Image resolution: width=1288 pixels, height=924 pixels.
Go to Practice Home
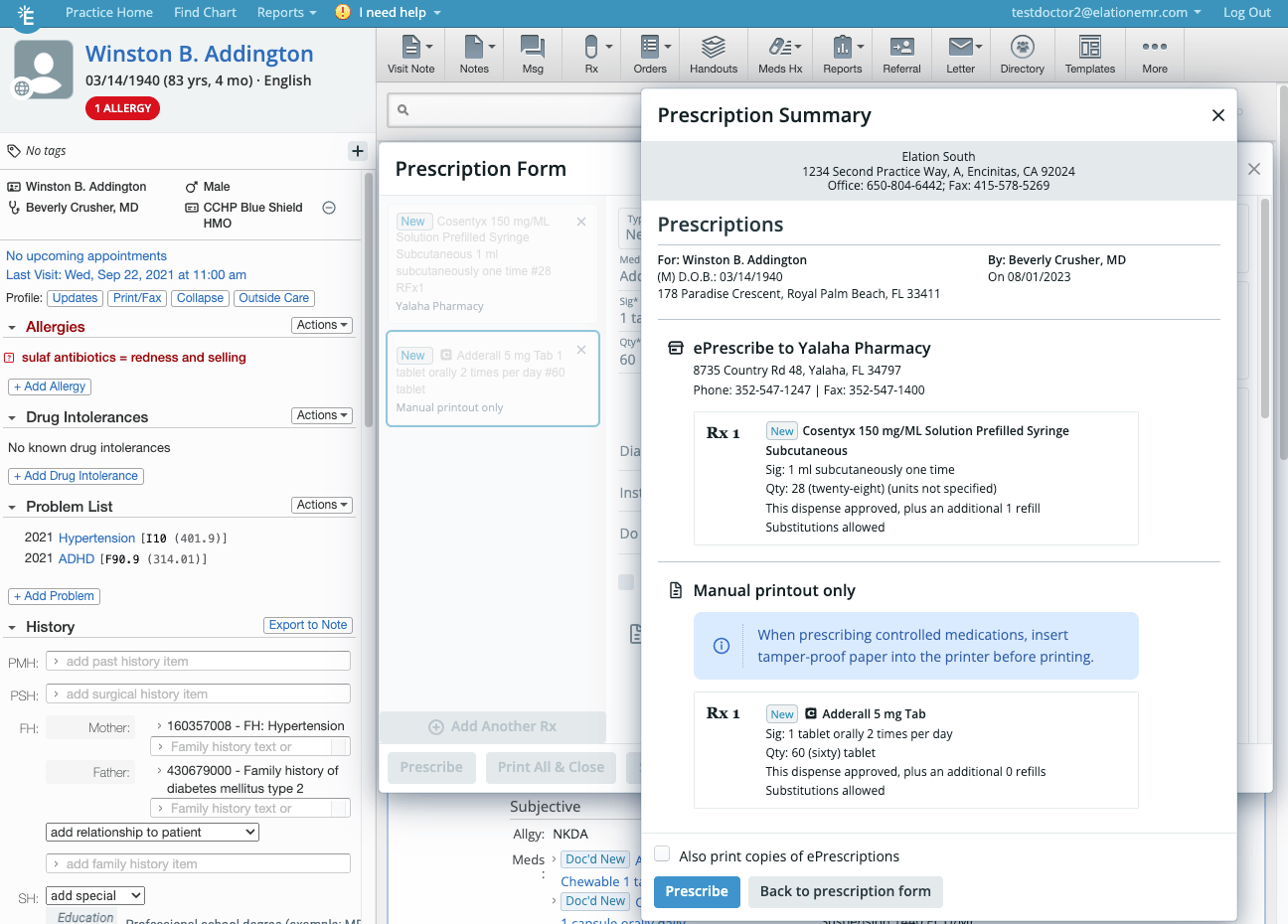[109, 12]
